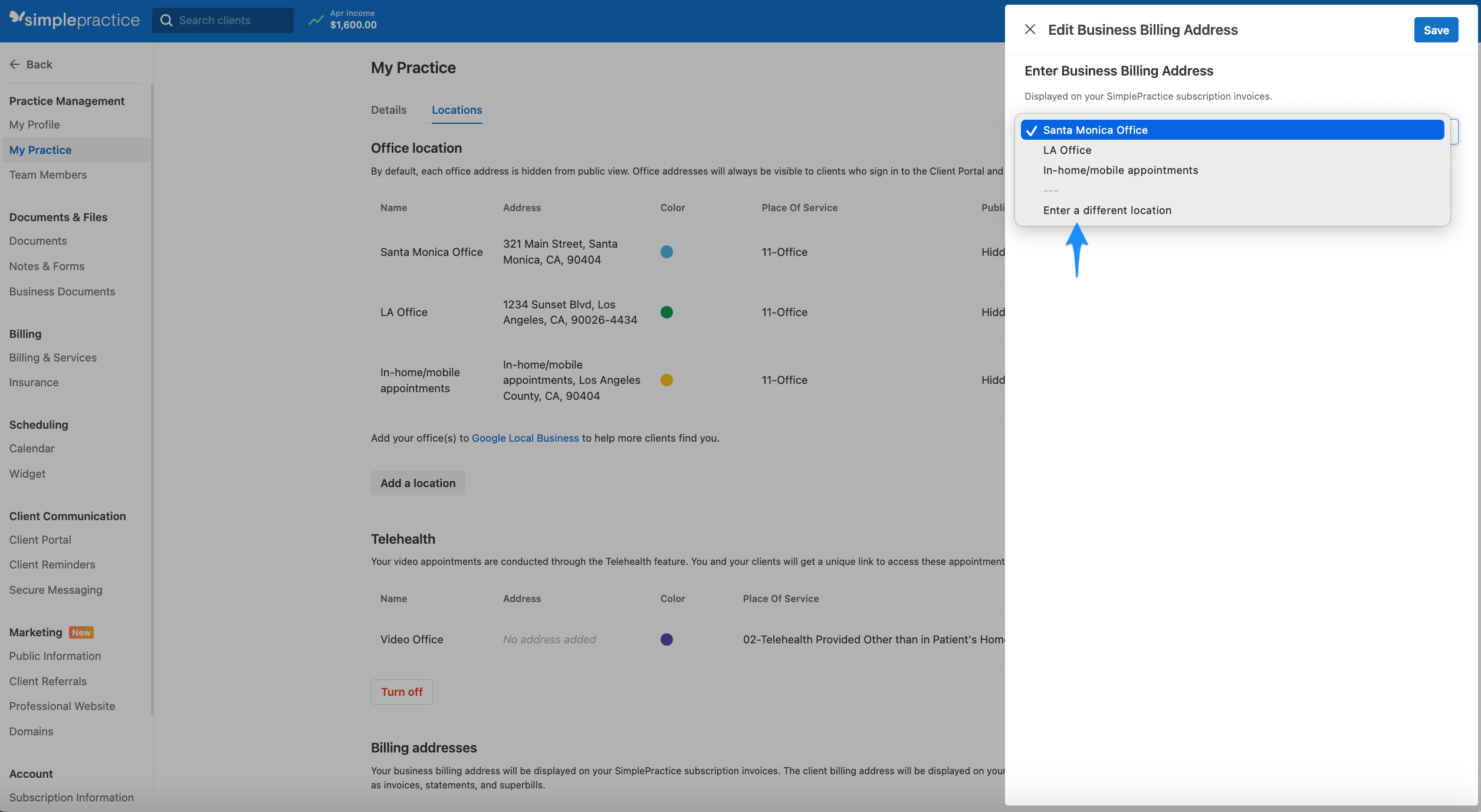This screenshot has height=812, width=1481.
Task: Click the checkmark beside Santa Monica Office
Action: 1031,130
